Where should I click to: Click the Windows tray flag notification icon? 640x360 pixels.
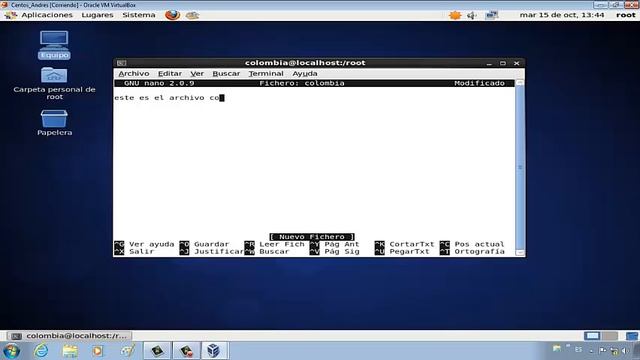pyautogui.click(x=603, y=350)
